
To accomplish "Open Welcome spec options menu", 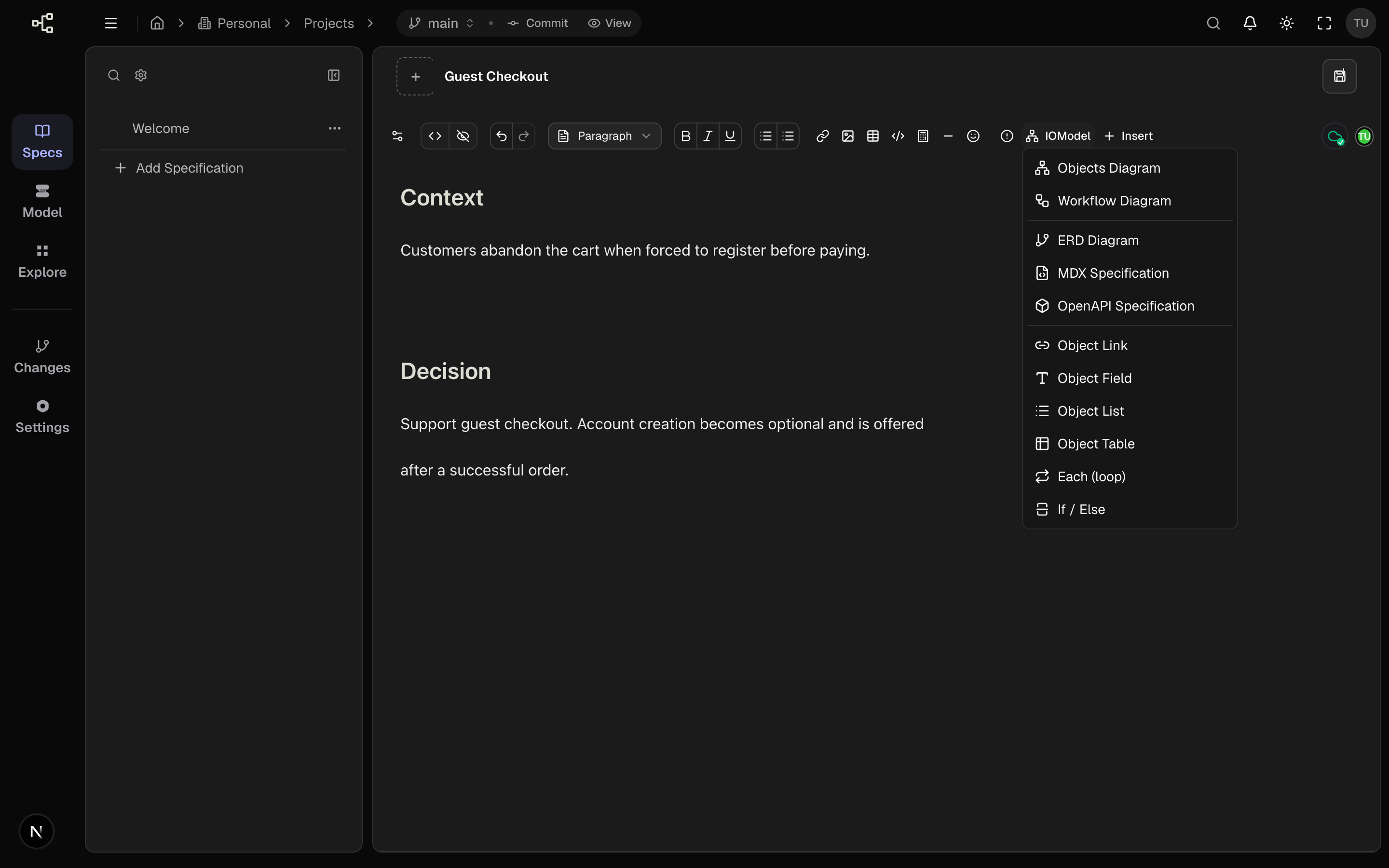I will (x=335, y=129).
